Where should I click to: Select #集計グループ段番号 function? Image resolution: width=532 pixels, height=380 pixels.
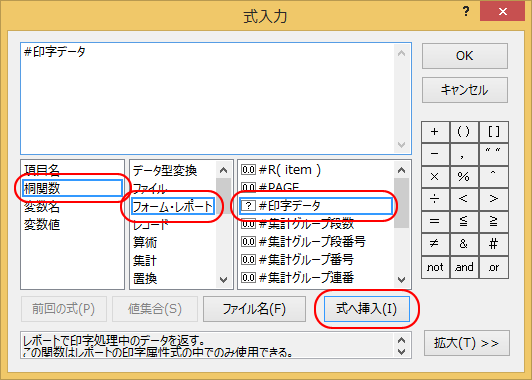point(316,242)
